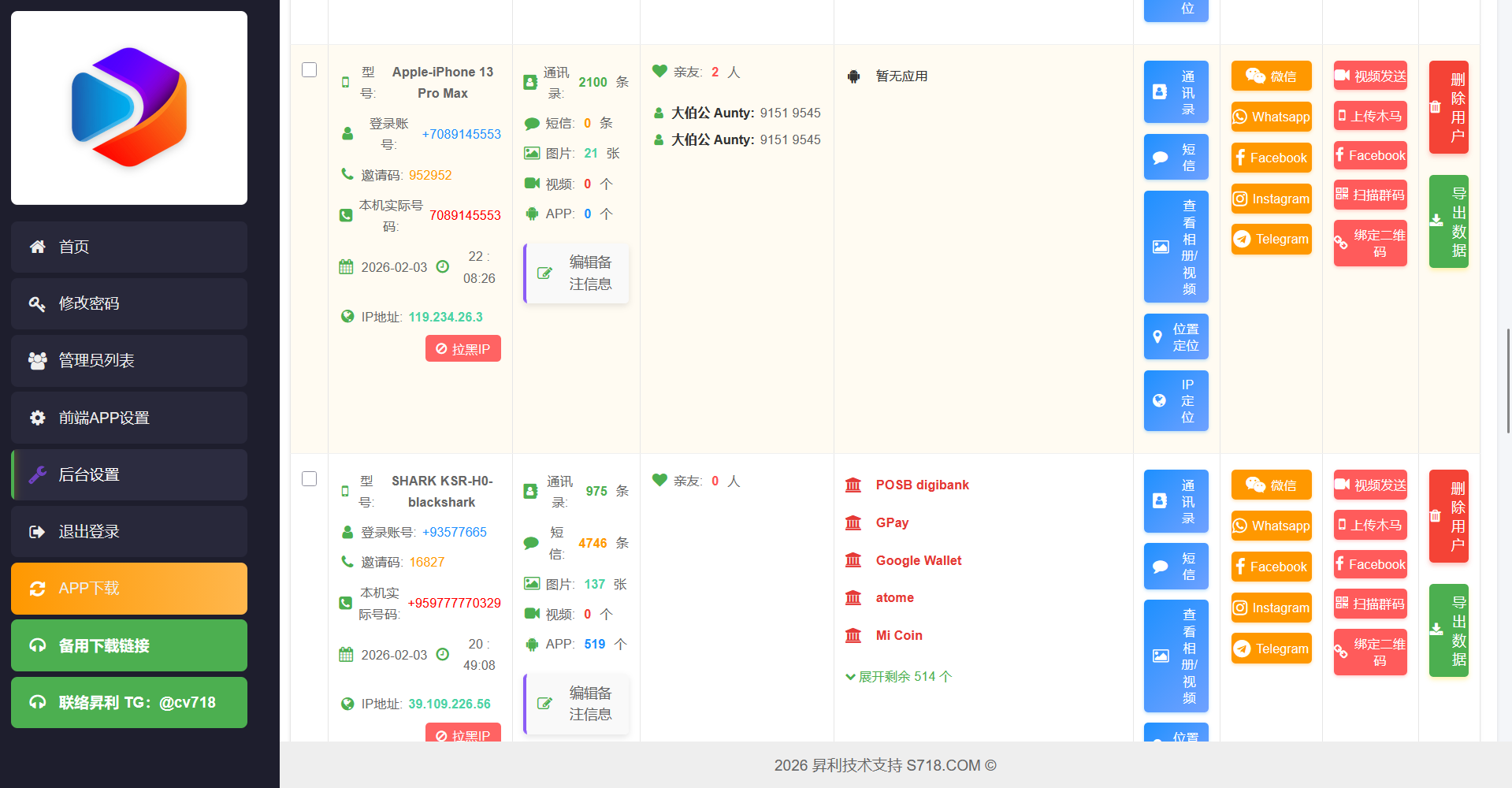
Task: Click the wrench icon beside 后台设置
Action: (37, 474)
